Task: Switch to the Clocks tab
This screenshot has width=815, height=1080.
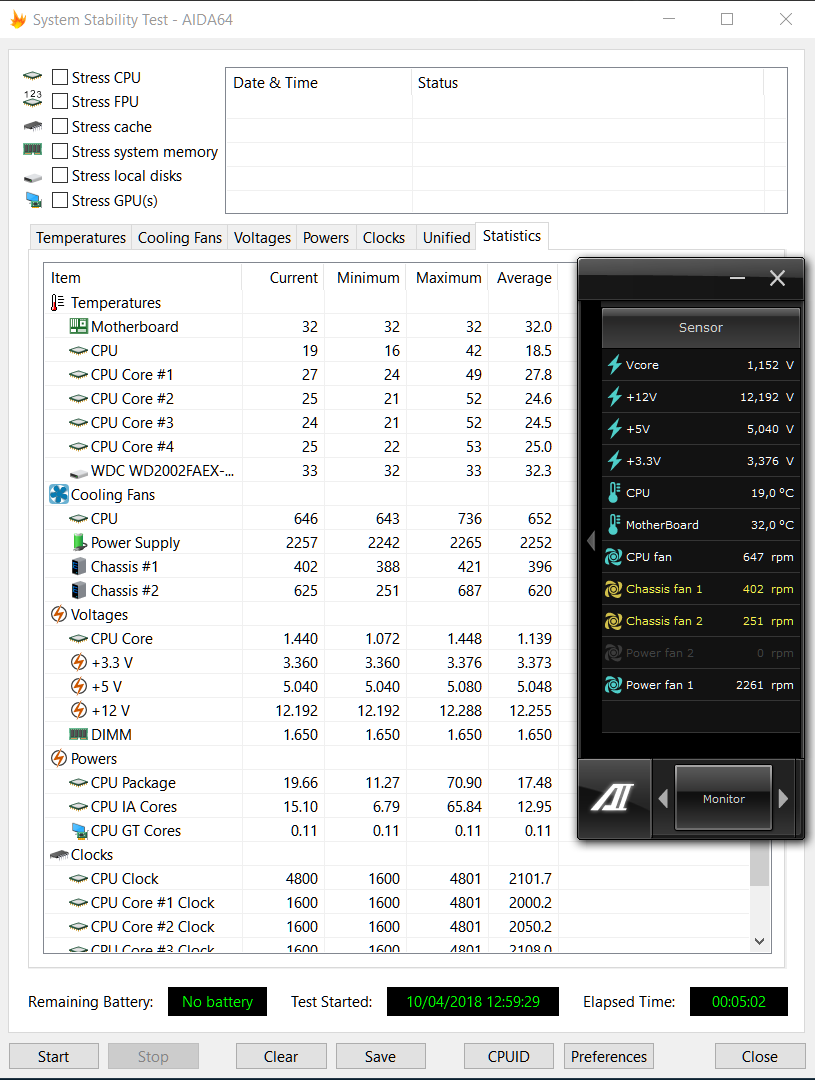Action: pos(384,238)
